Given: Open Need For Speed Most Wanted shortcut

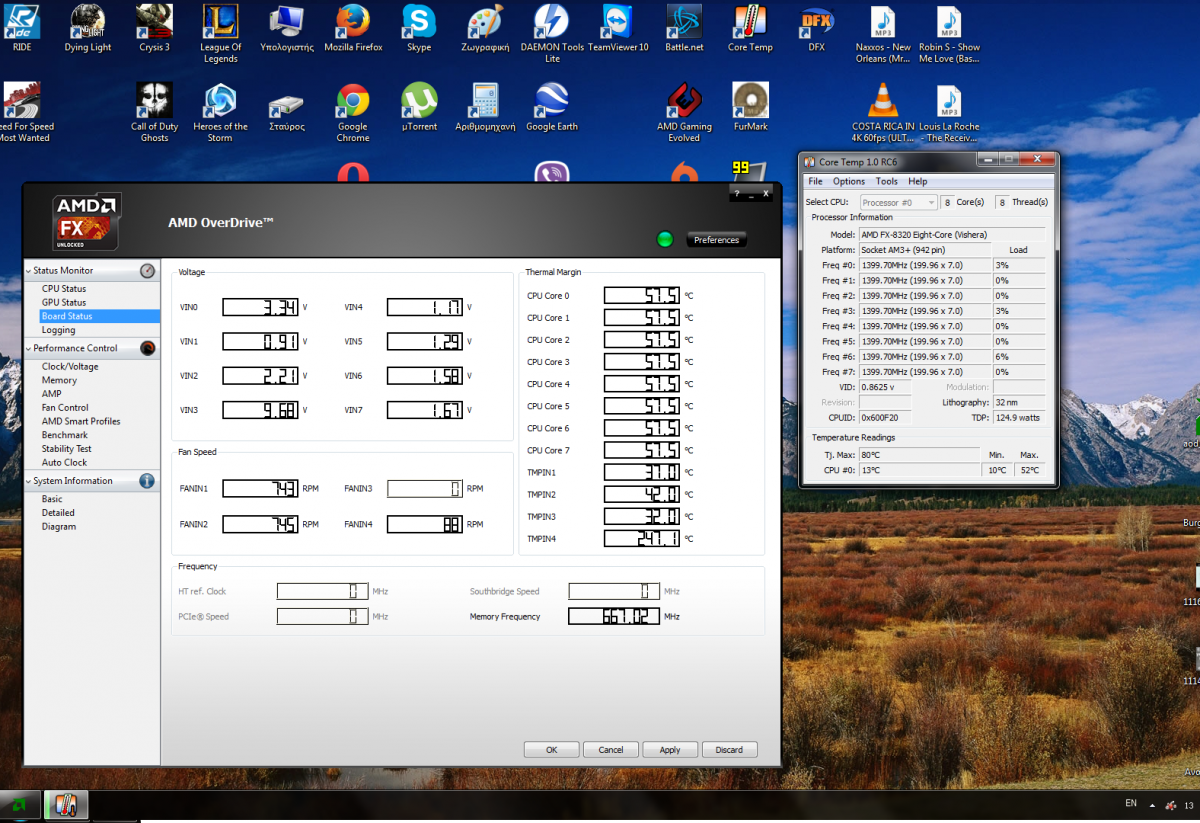Looking at the screenshot, I should [x=22, y=113].
